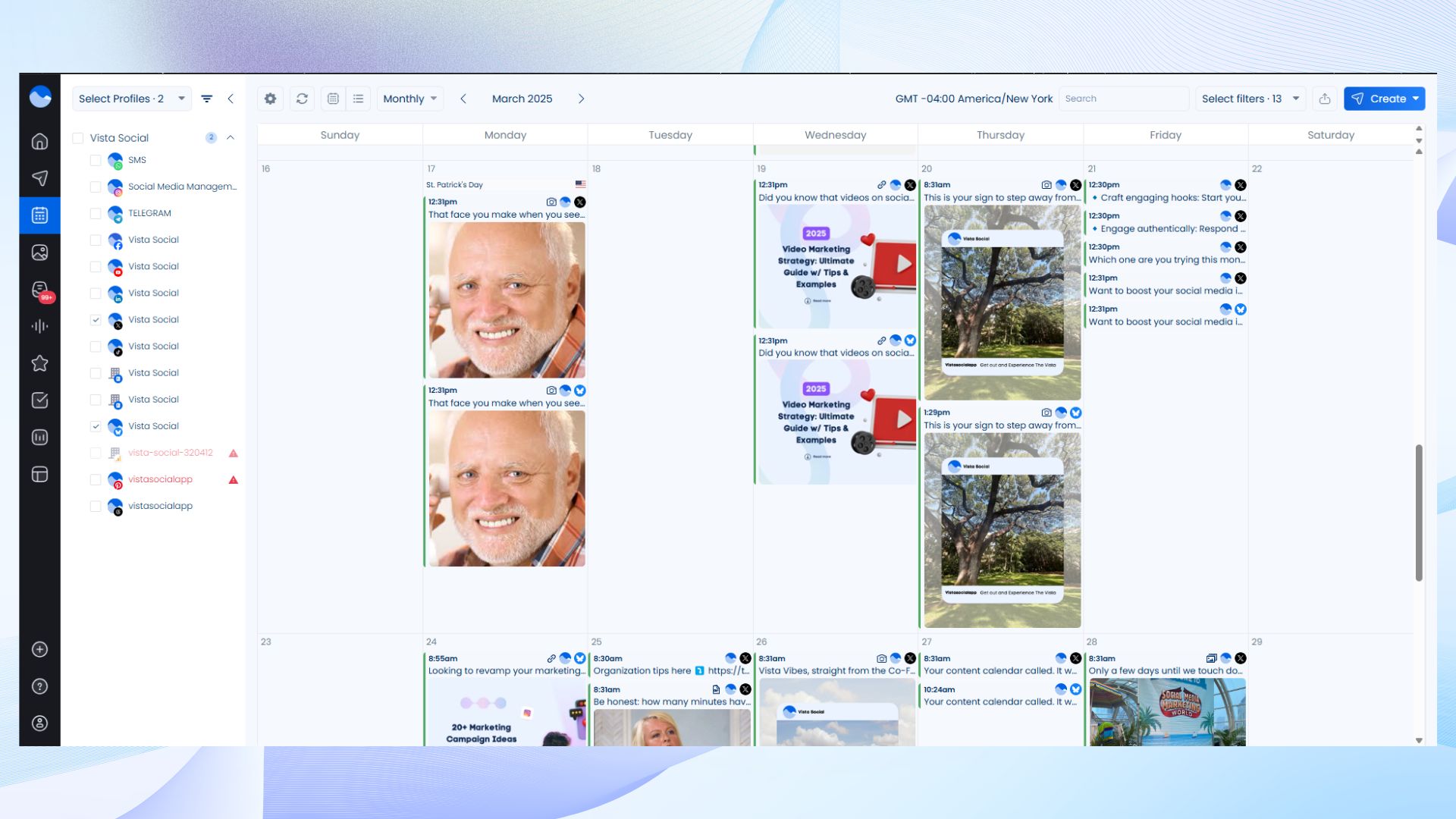Image resolution: width=1456 pixels, height=819 pixels.
Task: Refresh the calendar with reload icon
Action: click(x=302, y=99)
